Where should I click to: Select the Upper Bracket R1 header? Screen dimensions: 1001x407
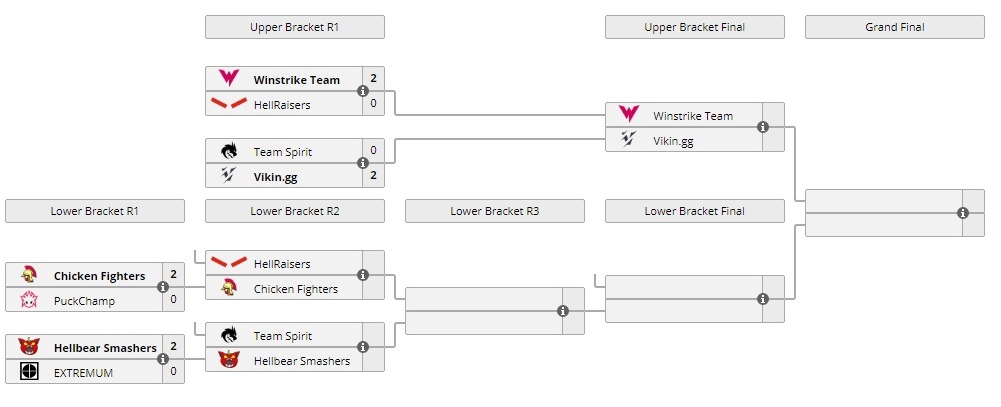294,27
